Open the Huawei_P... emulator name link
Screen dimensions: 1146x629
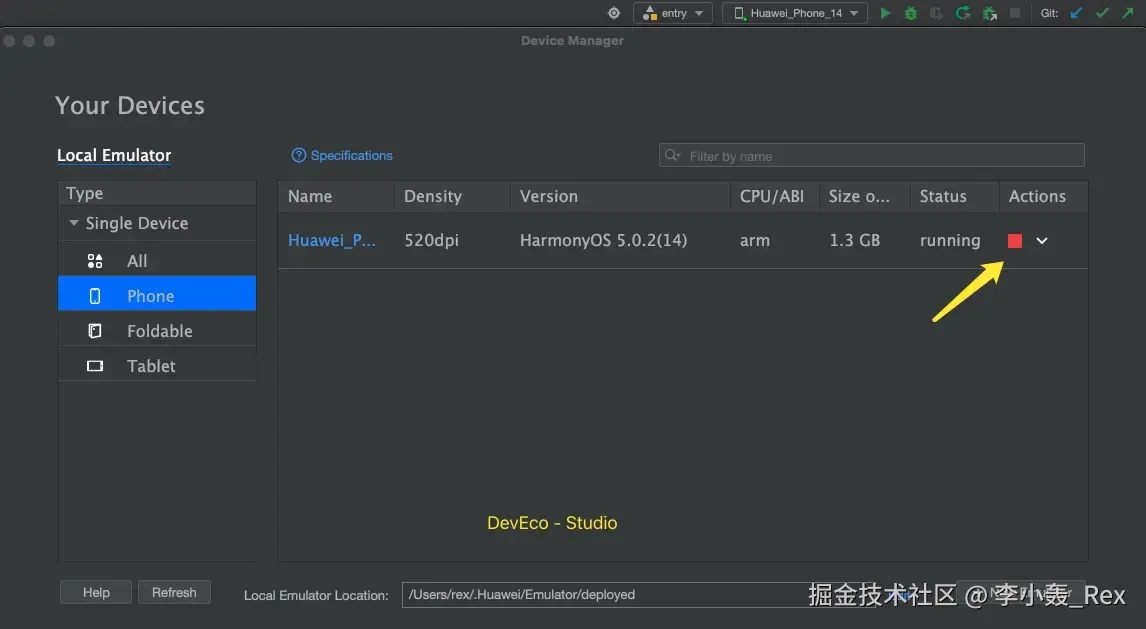click(332, 240)
